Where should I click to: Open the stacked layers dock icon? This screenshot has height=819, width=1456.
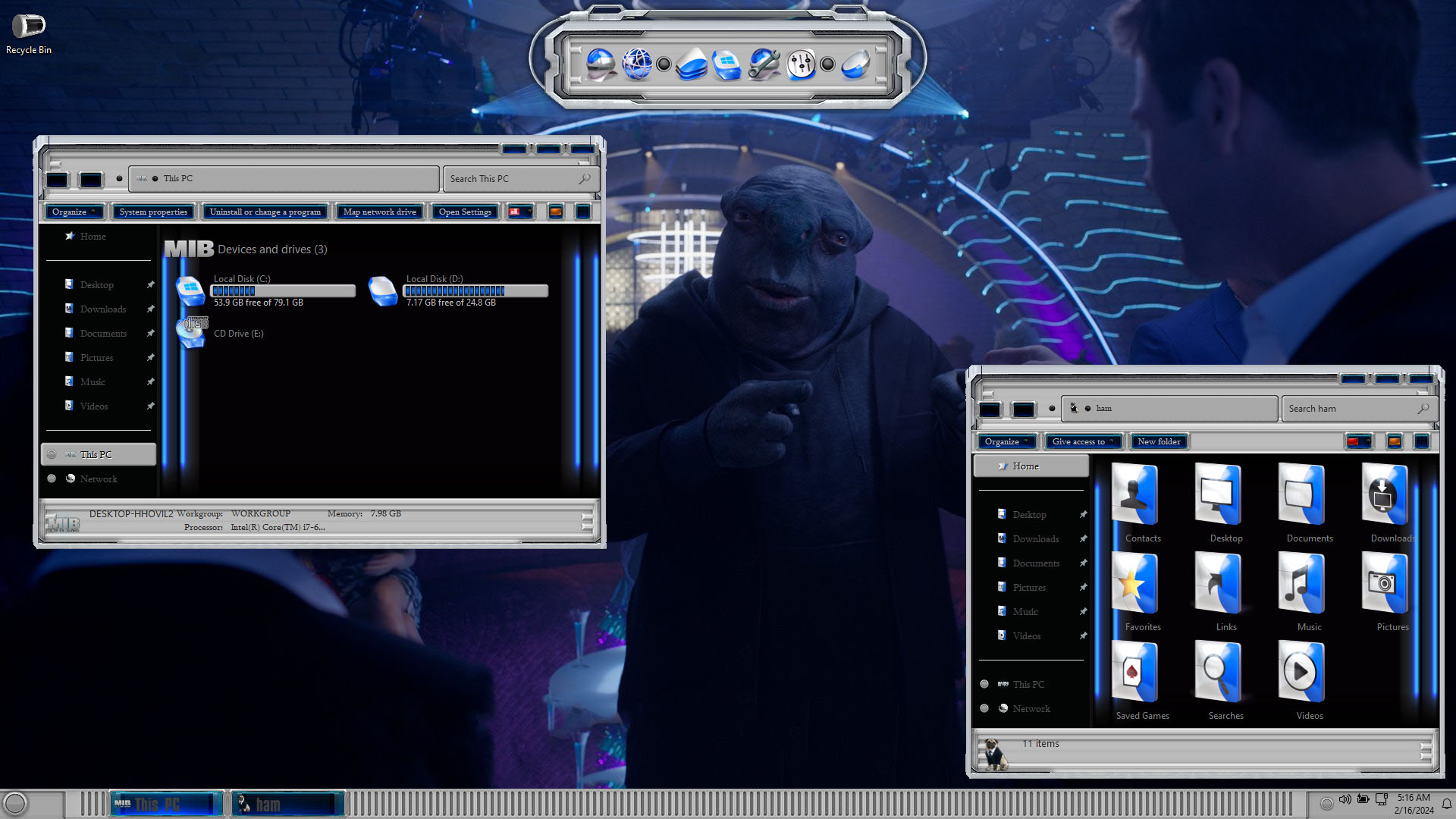point(691,64)
